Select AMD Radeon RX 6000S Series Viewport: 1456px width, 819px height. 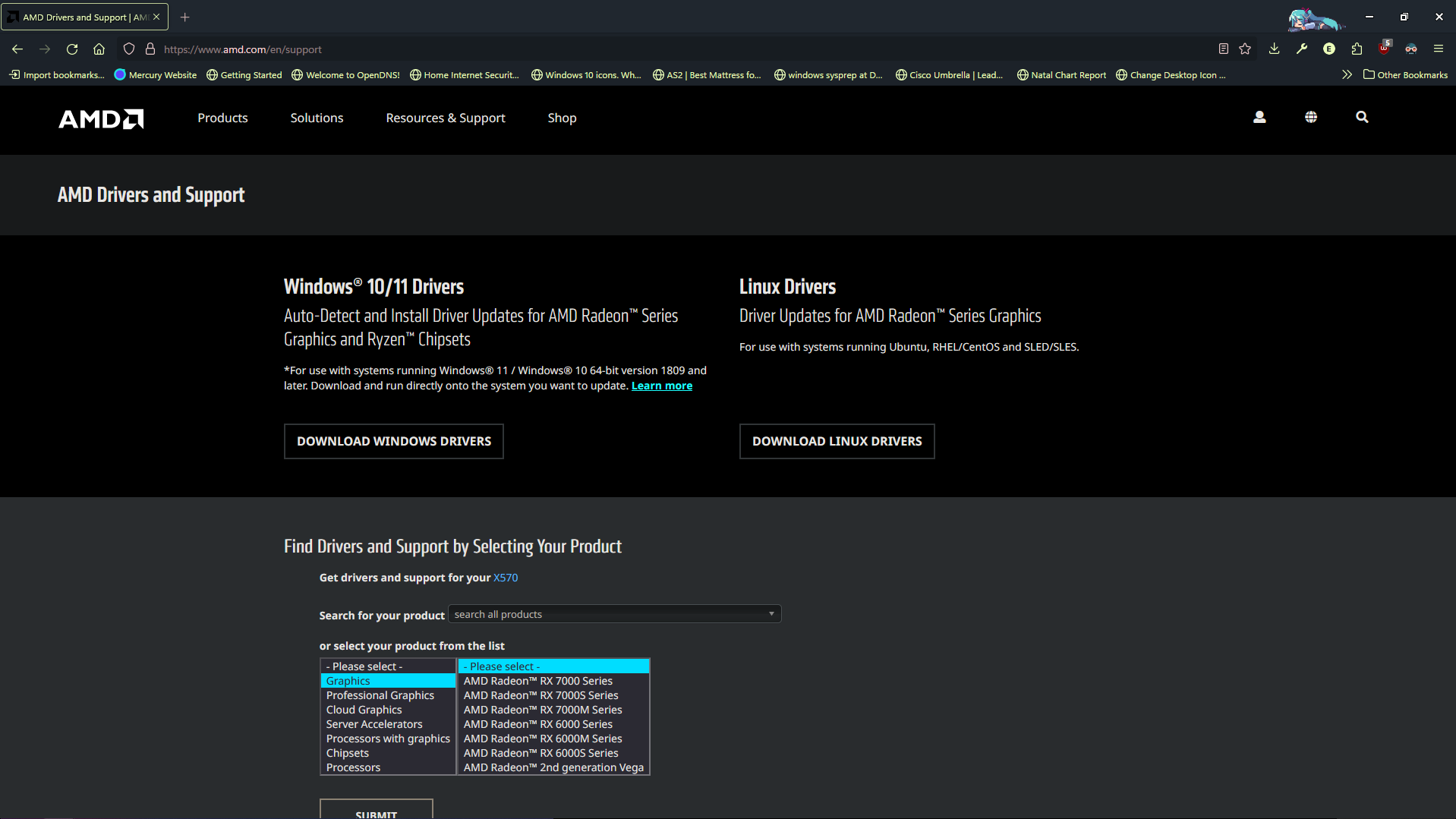click(x=553, y=753)
